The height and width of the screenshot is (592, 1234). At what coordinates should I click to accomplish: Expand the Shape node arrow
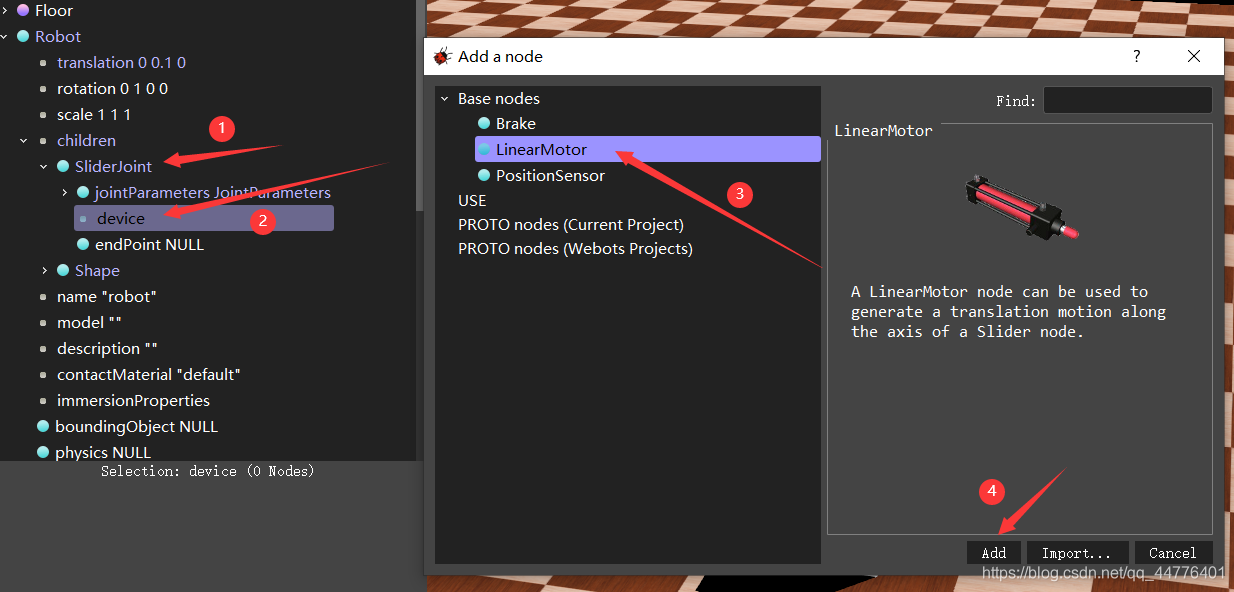click(x=44, y=270)
